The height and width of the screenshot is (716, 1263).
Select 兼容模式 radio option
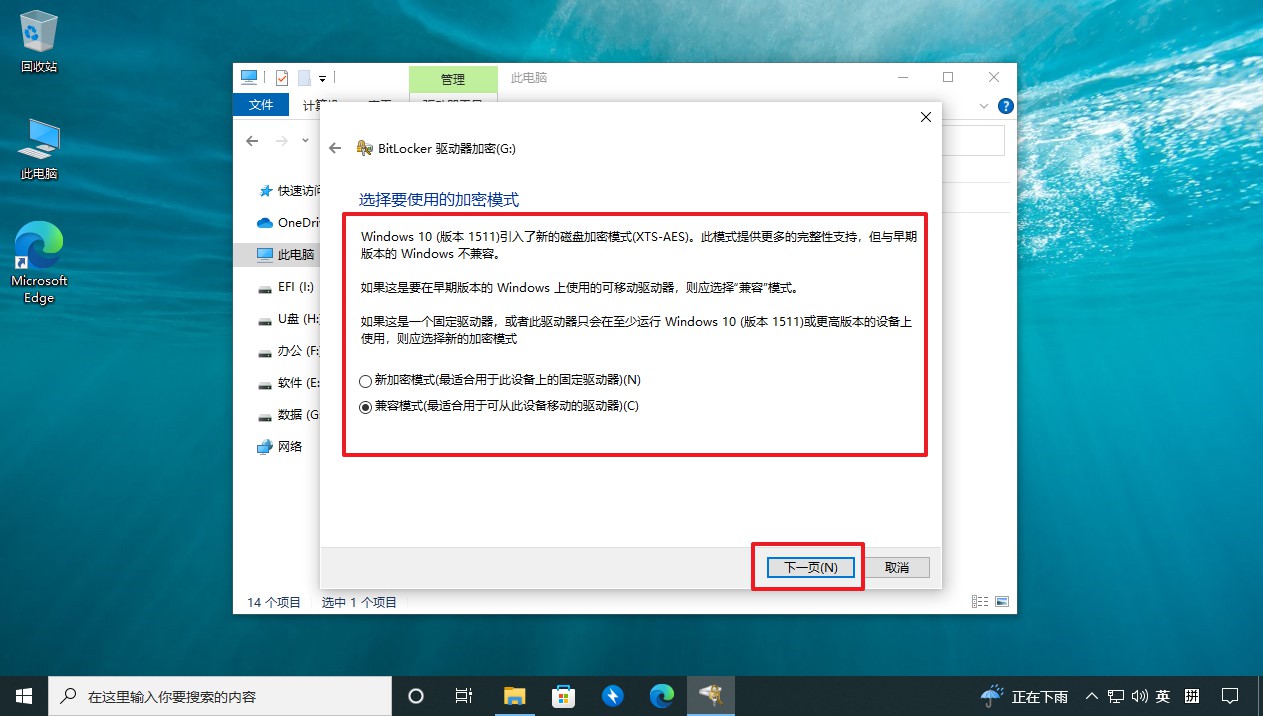pos(364,406)
